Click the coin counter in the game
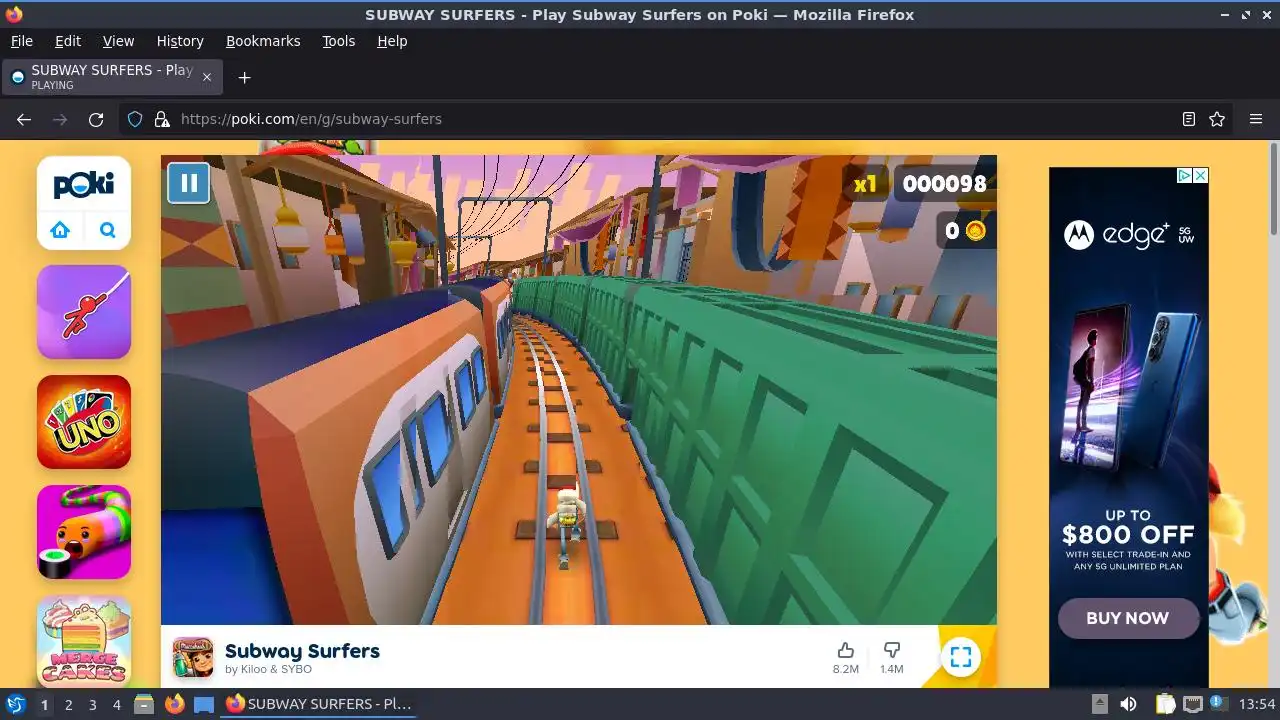Screen dimensions: 1280x720 965,231
